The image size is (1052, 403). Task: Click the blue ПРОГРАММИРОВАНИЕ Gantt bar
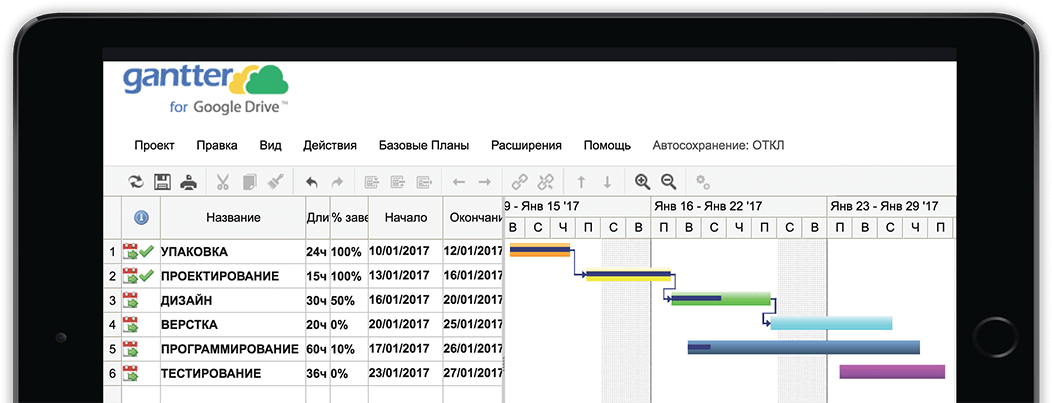[804, 347]
